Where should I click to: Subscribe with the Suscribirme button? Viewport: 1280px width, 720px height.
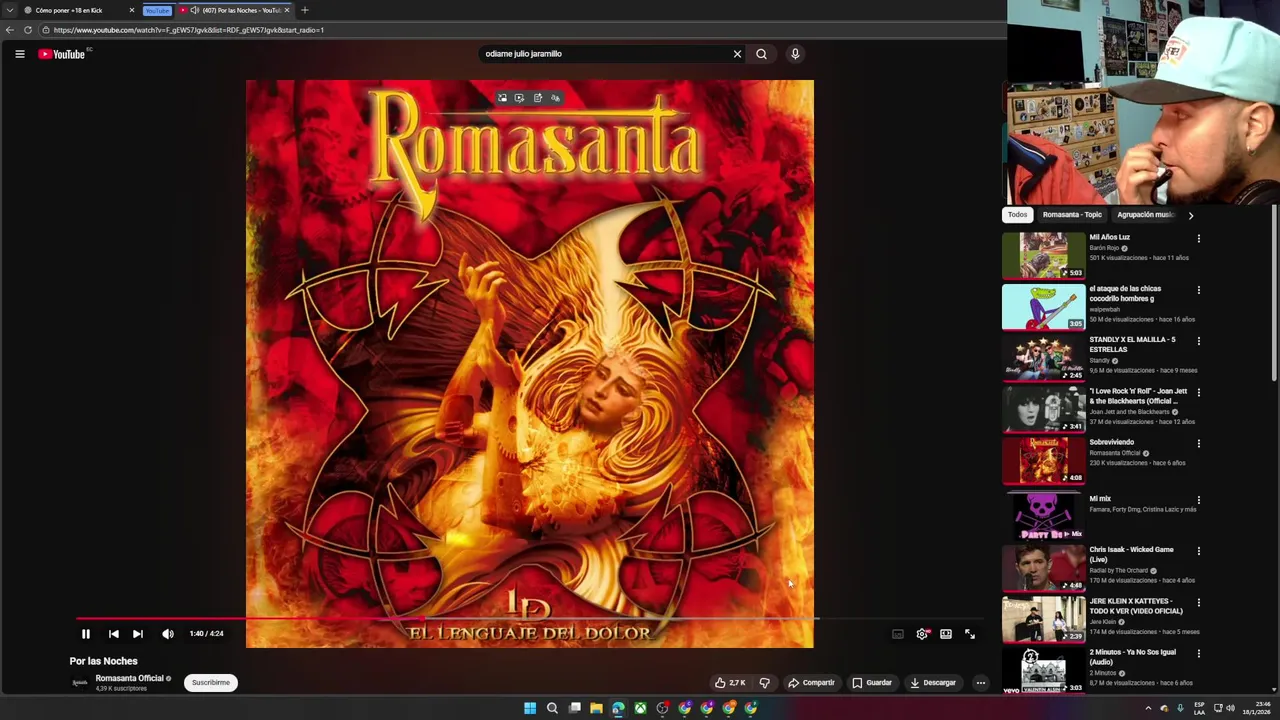211,683
